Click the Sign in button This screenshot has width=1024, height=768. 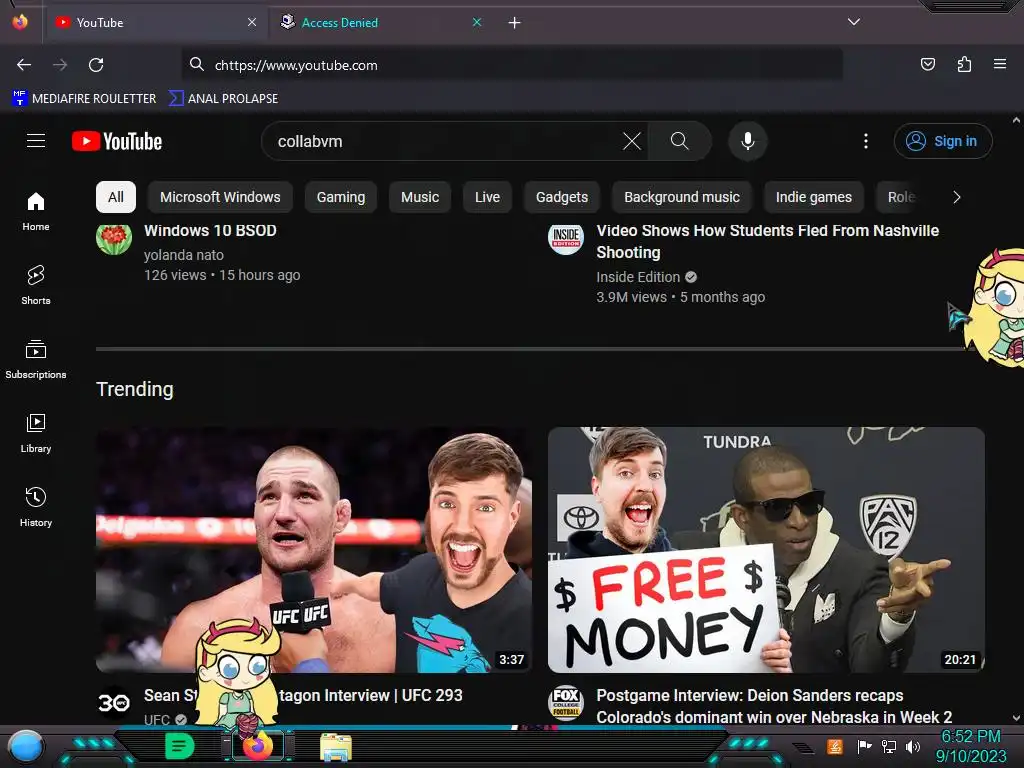coord(943,141)
